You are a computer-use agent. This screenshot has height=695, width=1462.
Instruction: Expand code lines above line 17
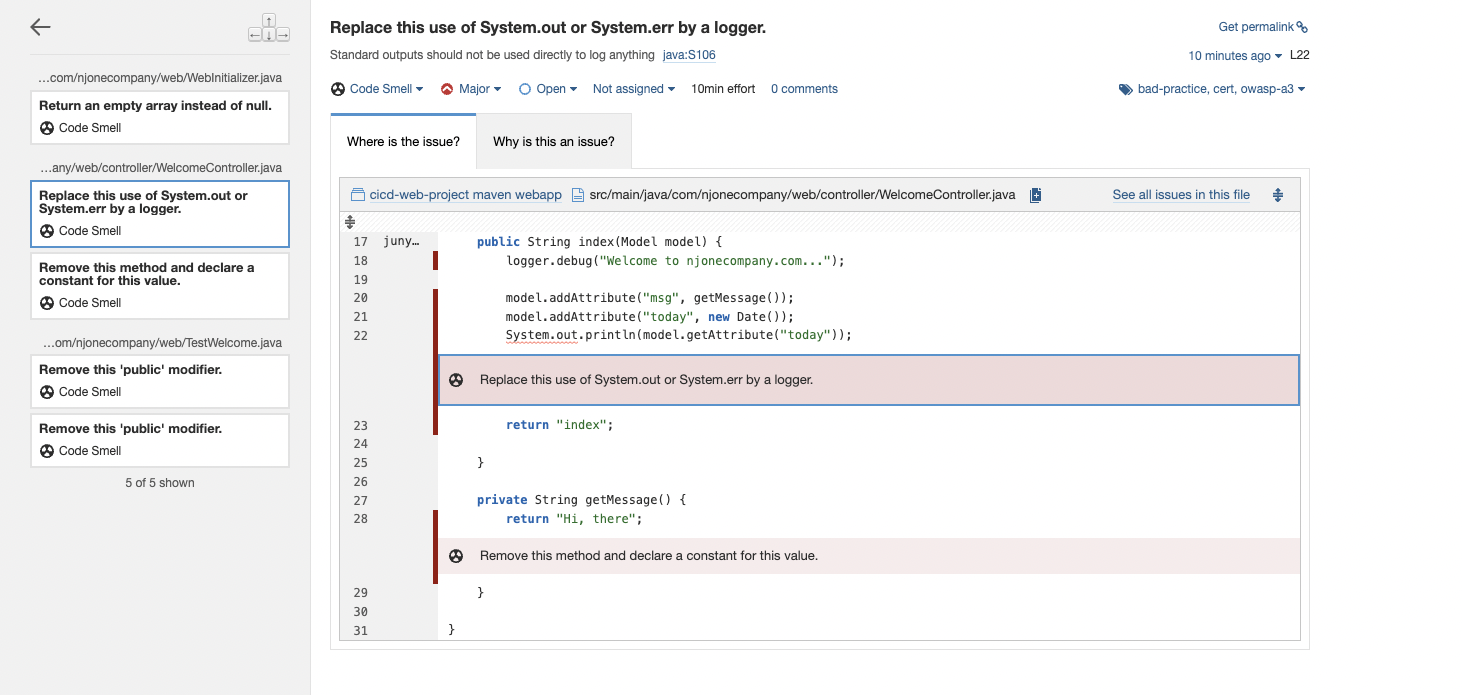[x=350, y=221]
